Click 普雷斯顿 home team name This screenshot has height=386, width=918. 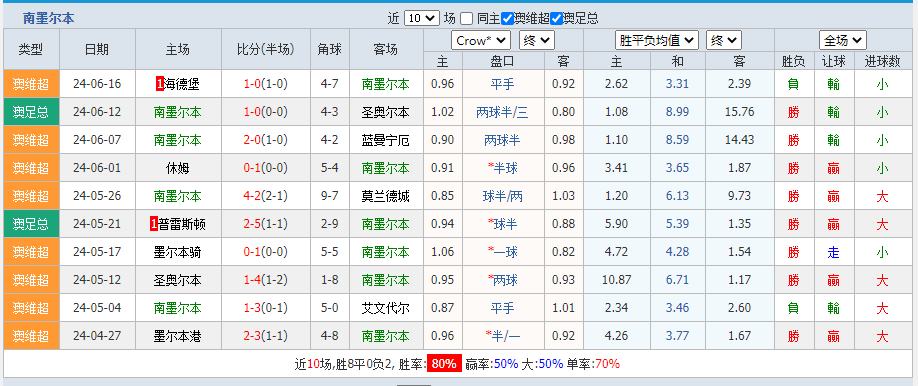(x=182, y=224)
